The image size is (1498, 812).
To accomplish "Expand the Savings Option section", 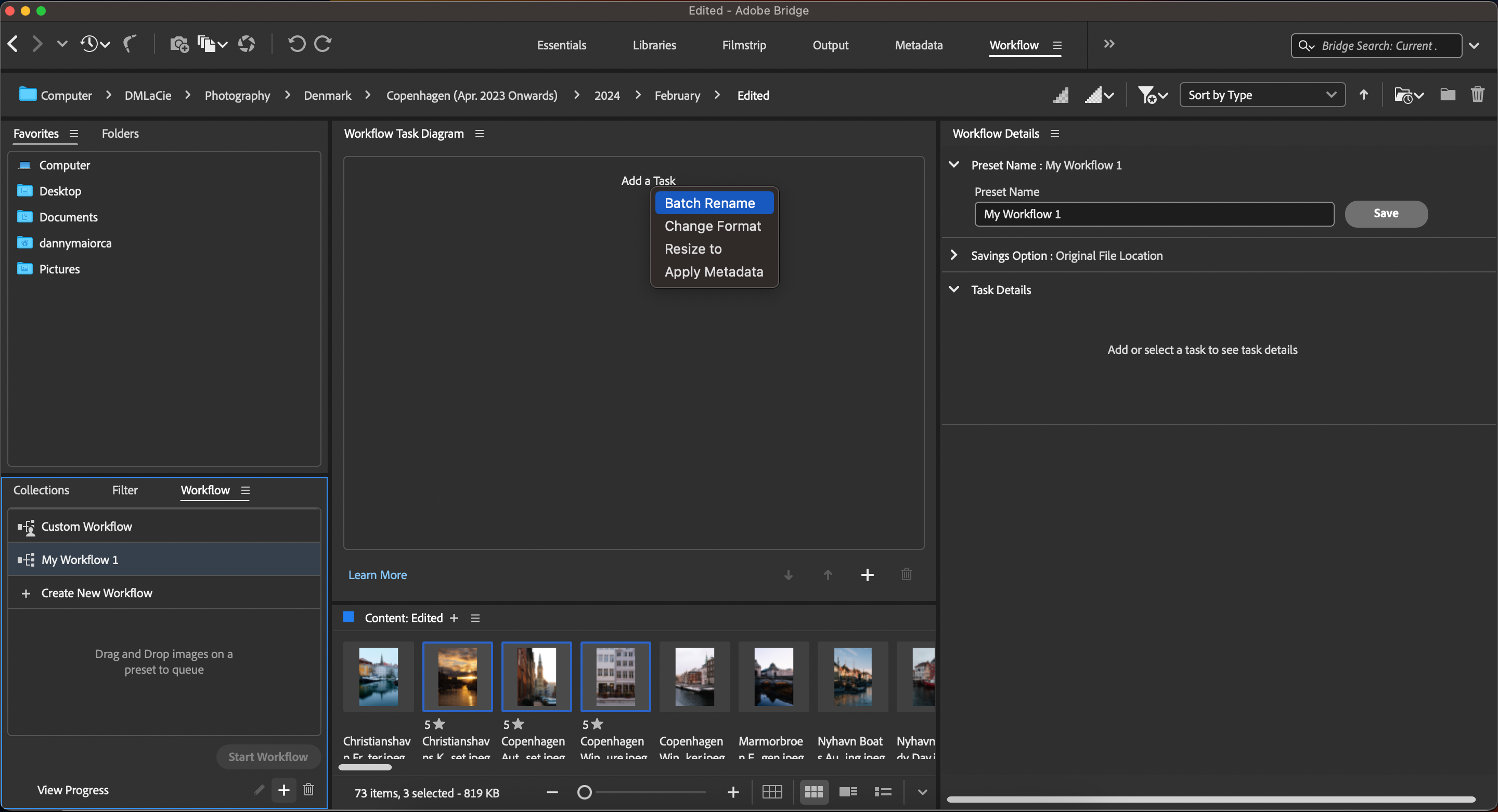I will pos(954,255).
